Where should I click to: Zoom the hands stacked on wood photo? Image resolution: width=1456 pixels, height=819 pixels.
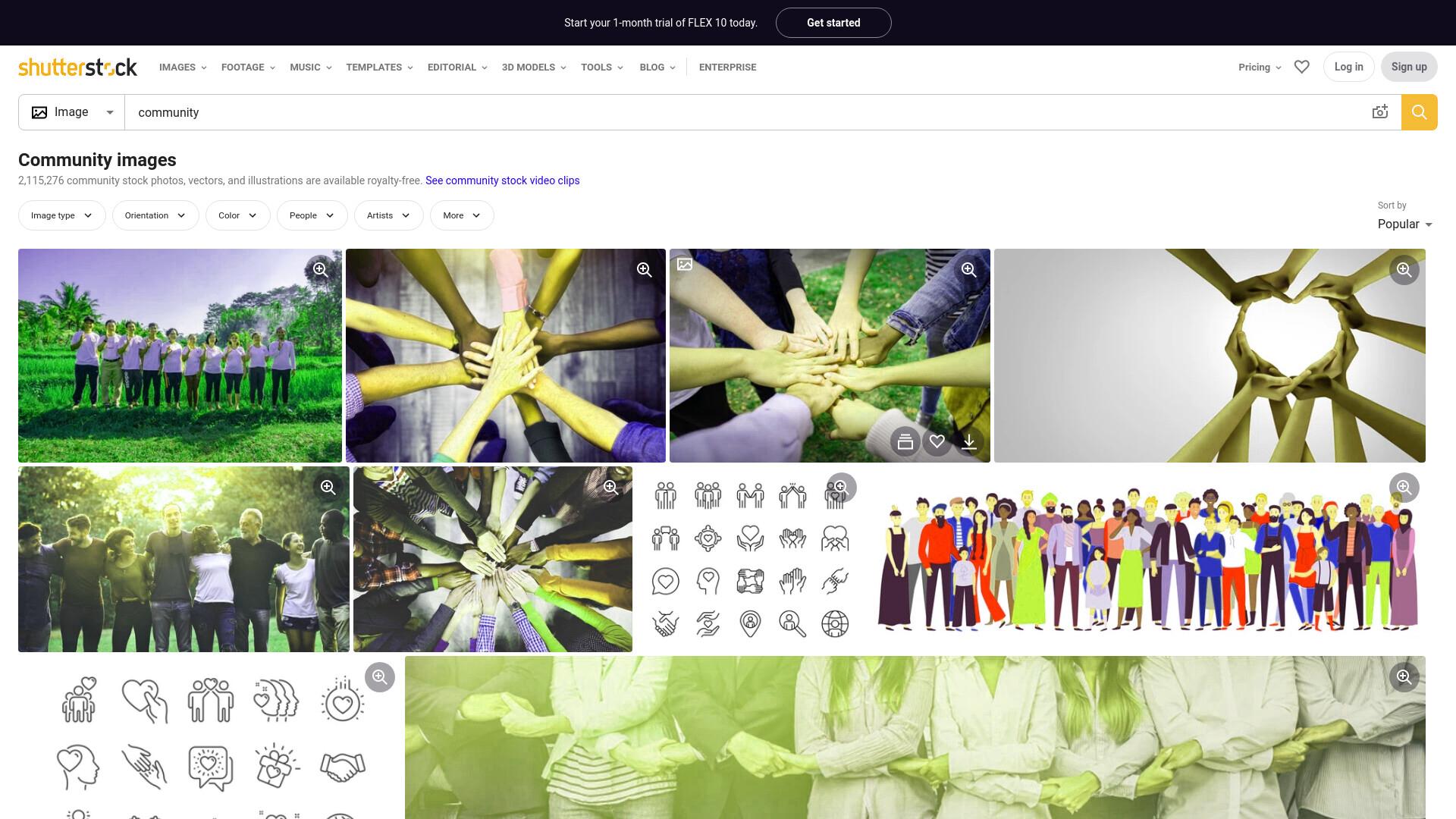click(645, 270)
